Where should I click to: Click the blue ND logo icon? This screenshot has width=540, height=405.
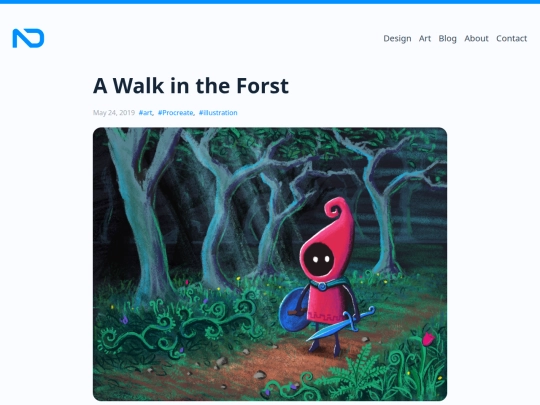click(x=28, y=38)
